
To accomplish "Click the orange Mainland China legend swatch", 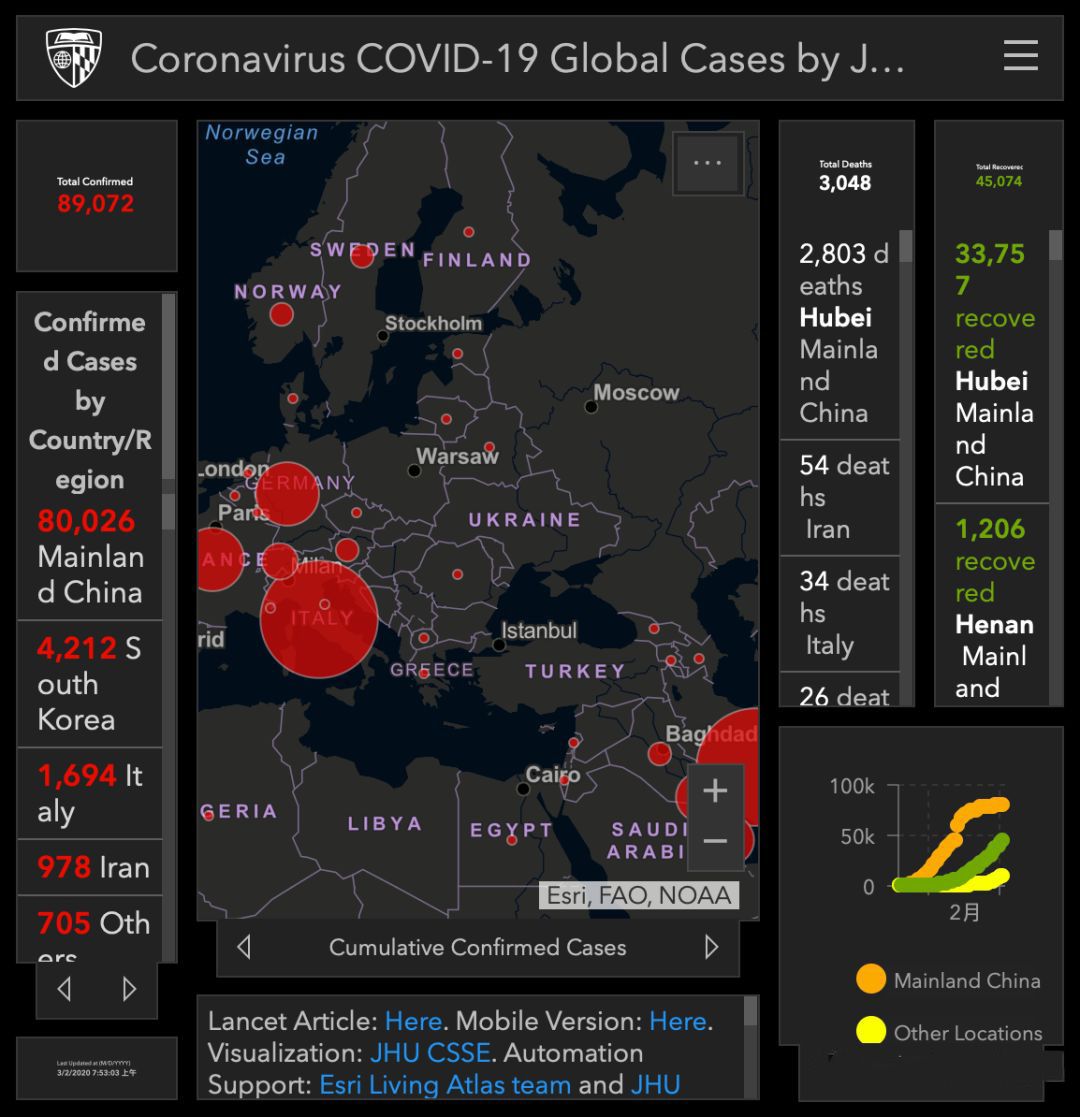I will 871,978.
